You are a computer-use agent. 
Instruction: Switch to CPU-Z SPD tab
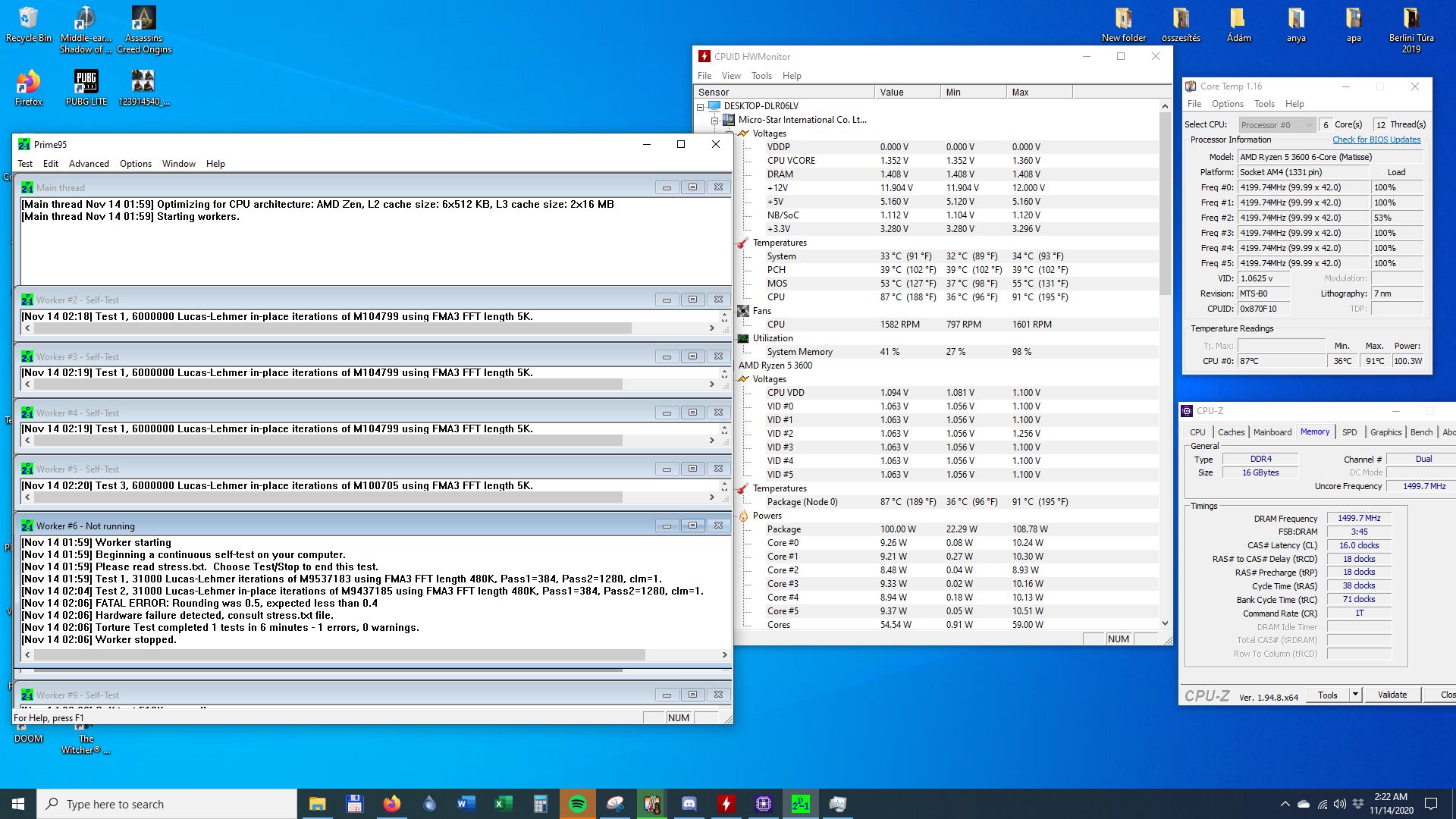(x=1349, y=432)
